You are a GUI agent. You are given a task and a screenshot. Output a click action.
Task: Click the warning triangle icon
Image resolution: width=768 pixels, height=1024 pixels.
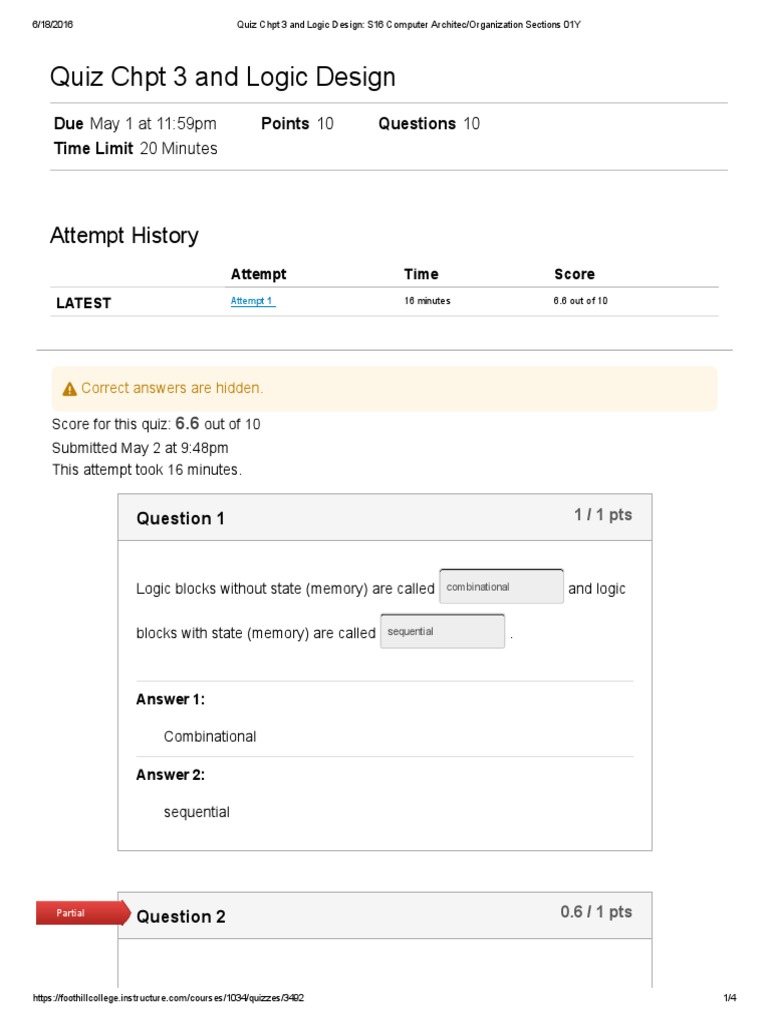click(69, 389)
